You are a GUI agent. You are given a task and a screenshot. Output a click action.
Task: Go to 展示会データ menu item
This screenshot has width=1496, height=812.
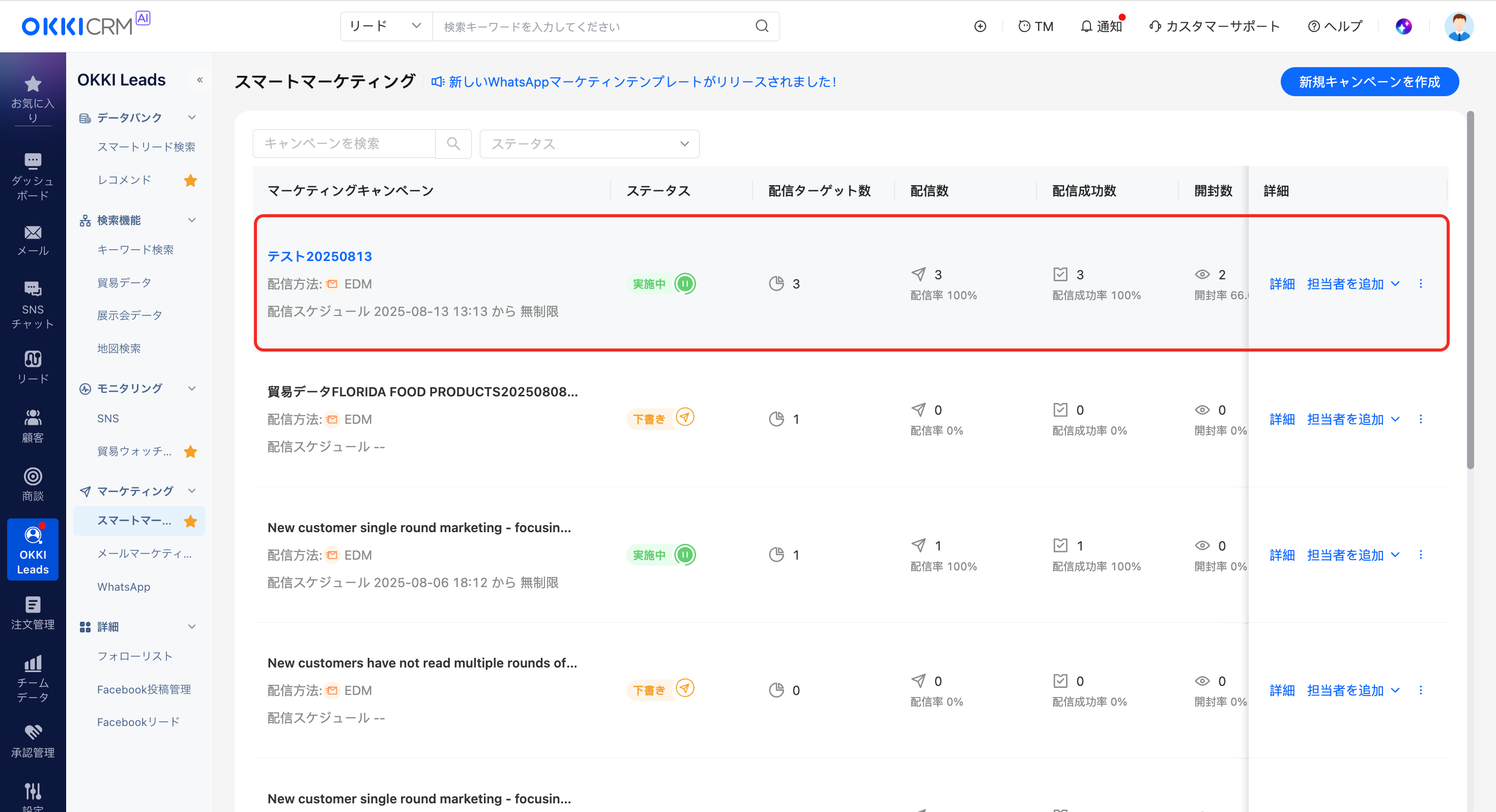click(130, 315)
